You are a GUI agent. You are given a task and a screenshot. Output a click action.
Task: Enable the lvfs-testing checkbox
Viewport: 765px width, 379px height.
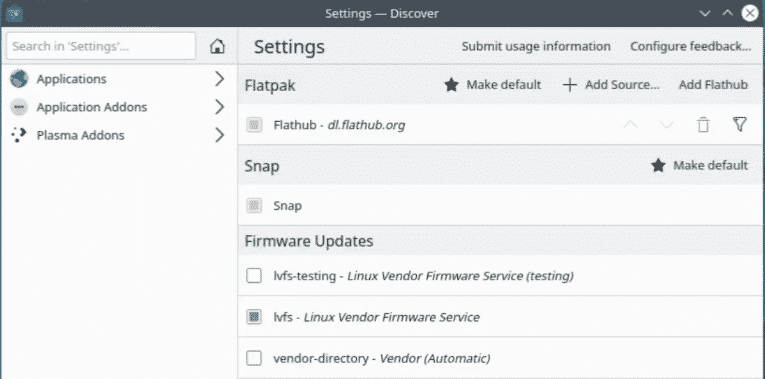pos(254,276)
